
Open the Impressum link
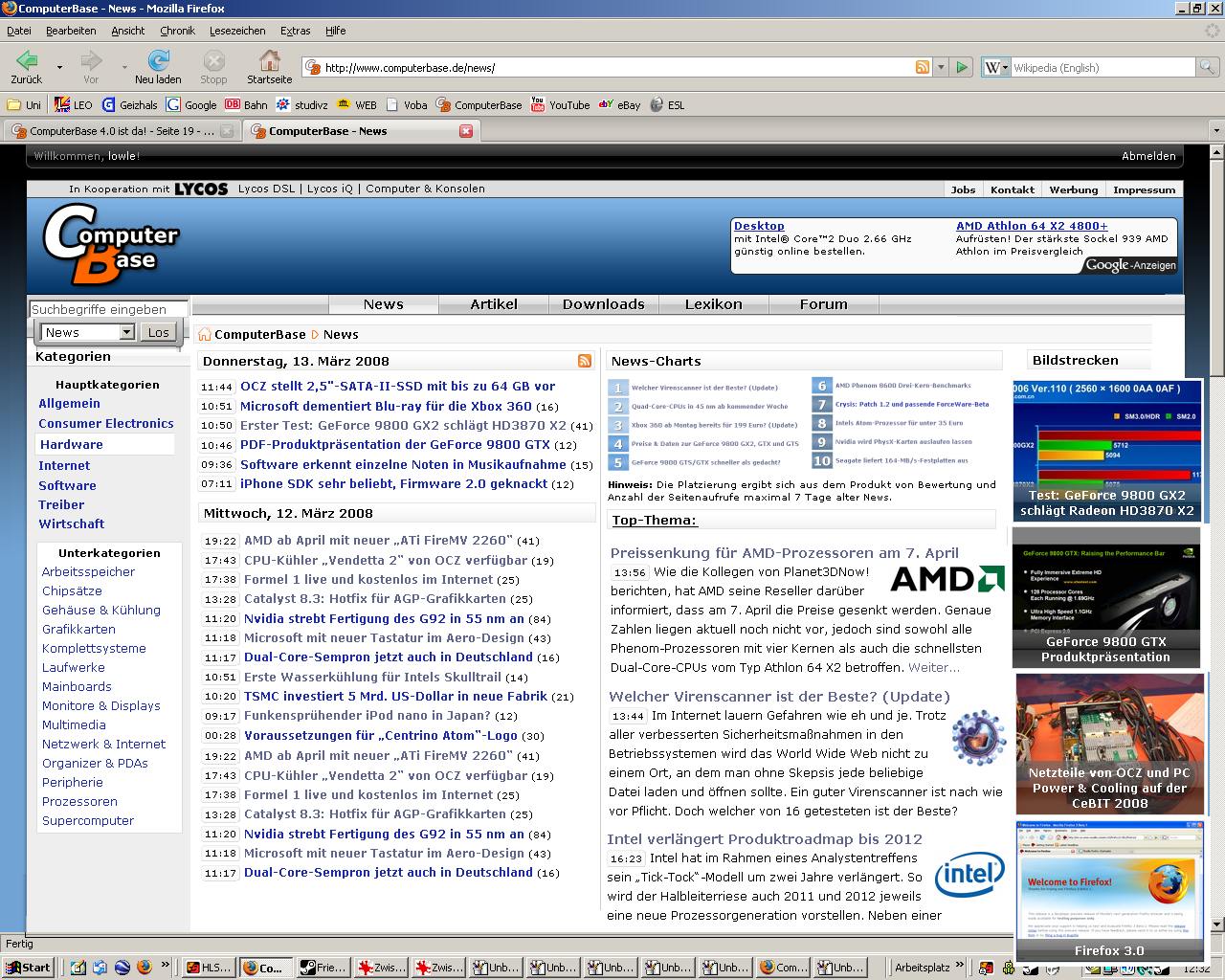click(1144, 189)
